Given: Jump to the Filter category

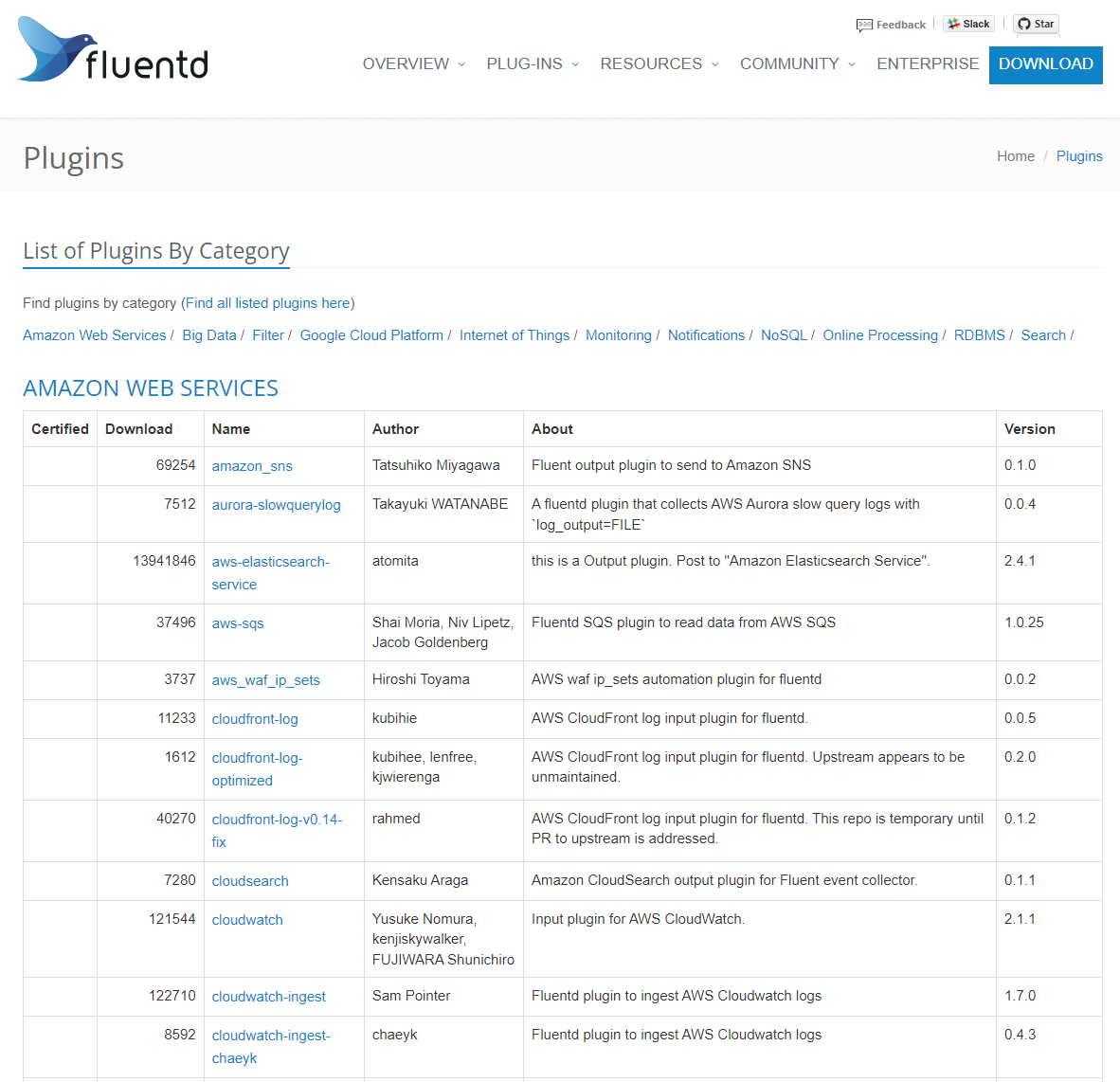Looking at the screenshot, I should pyautogui.click(x=268, y=335).
